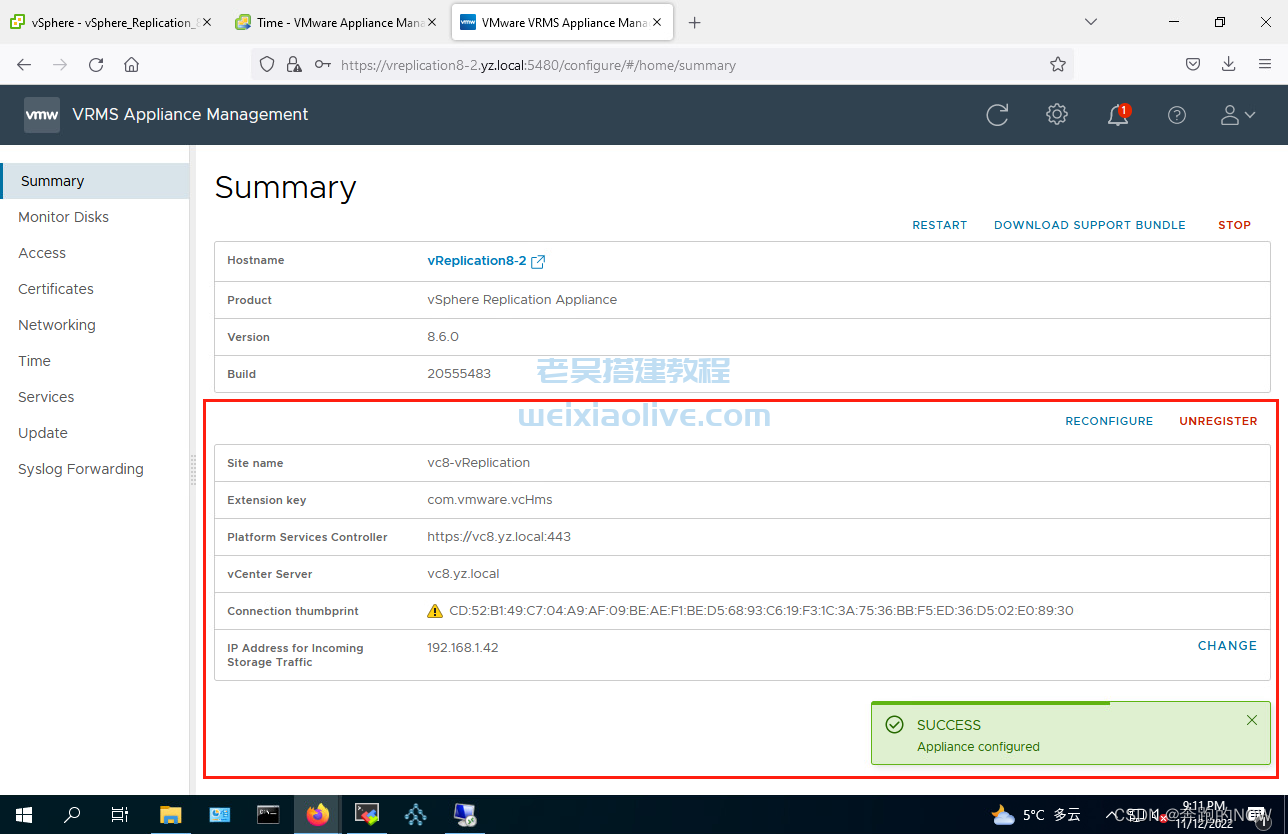Viewport: 1288px width, 834px height.
Task: Click the green checkmark icon in SUCCESS toast
Action: click(x=894, y=725)
